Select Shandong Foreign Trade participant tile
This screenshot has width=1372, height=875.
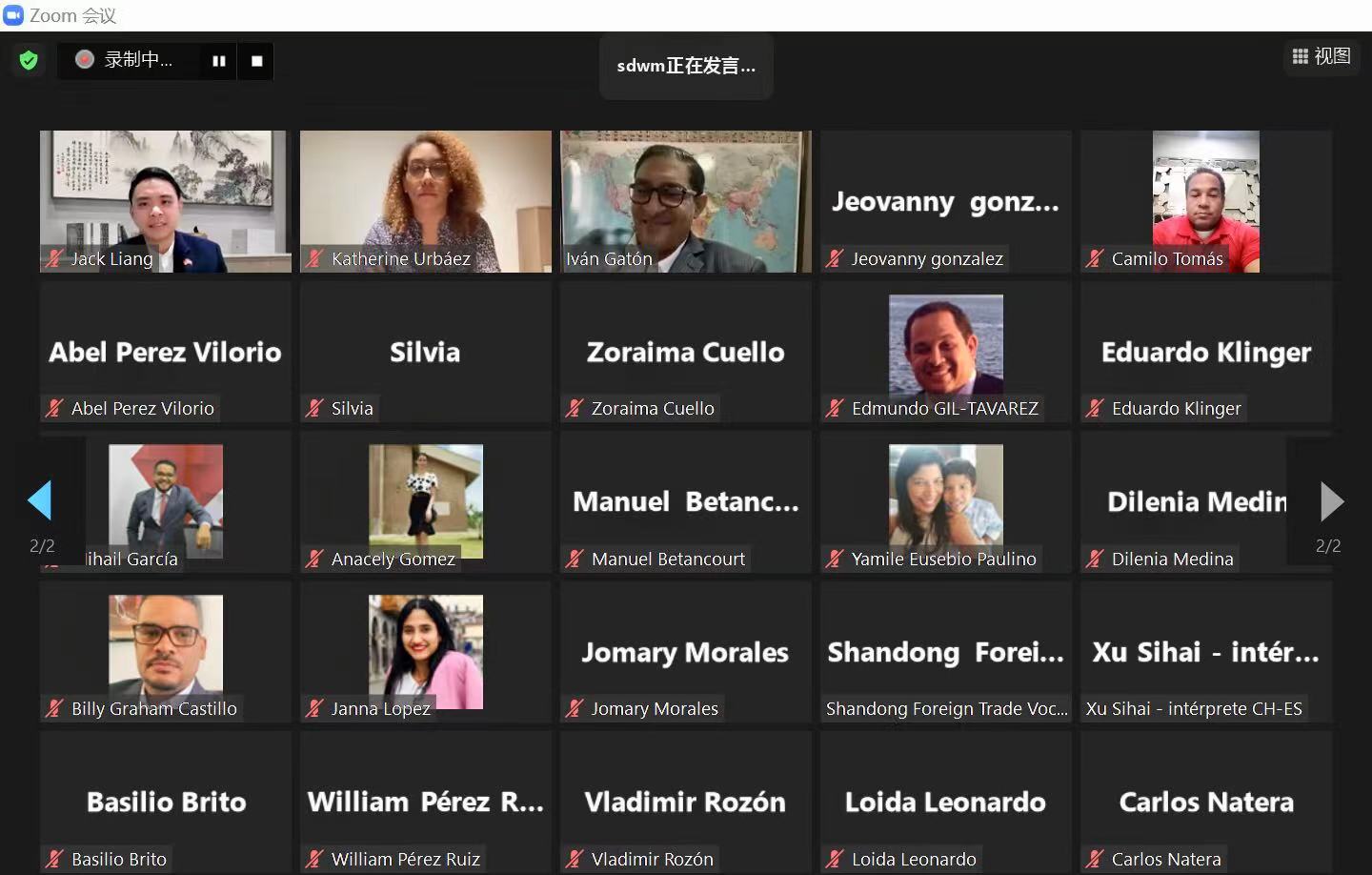pyautogui.click(x=946, y=652)
